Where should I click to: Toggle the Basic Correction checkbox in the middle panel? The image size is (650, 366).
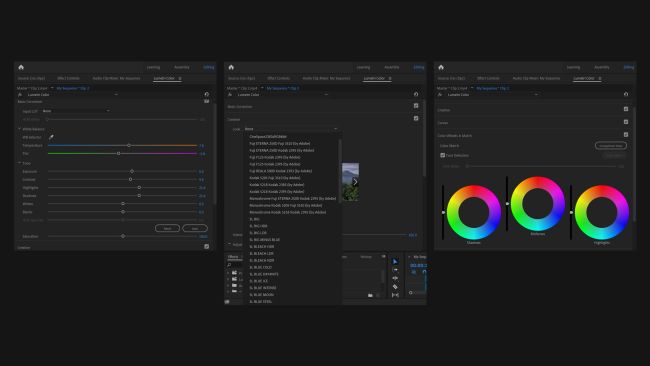click(x=416, y=106)
